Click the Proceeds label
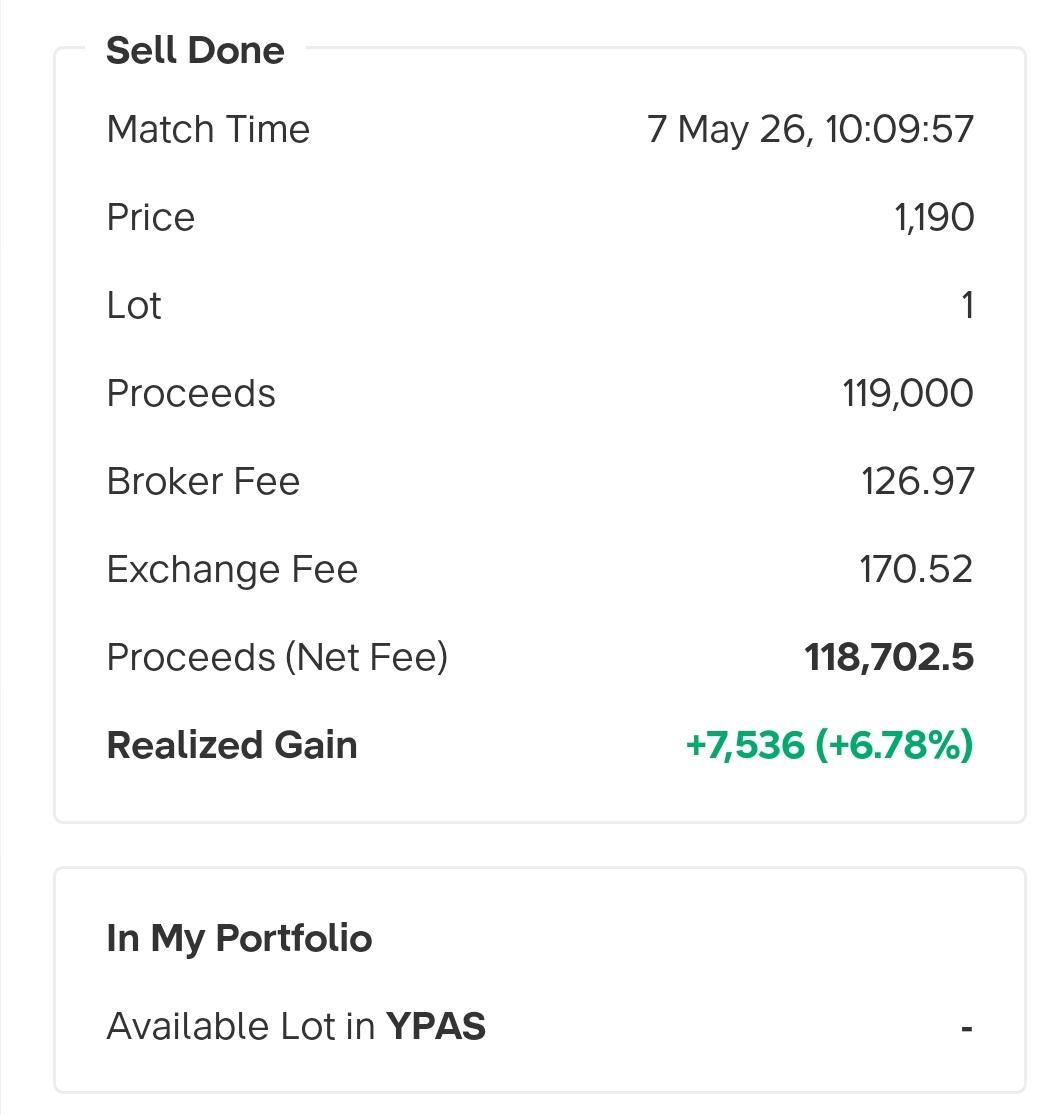Image resolution: width=1054 pixels, height=1115 pixels. click(191, 393)
